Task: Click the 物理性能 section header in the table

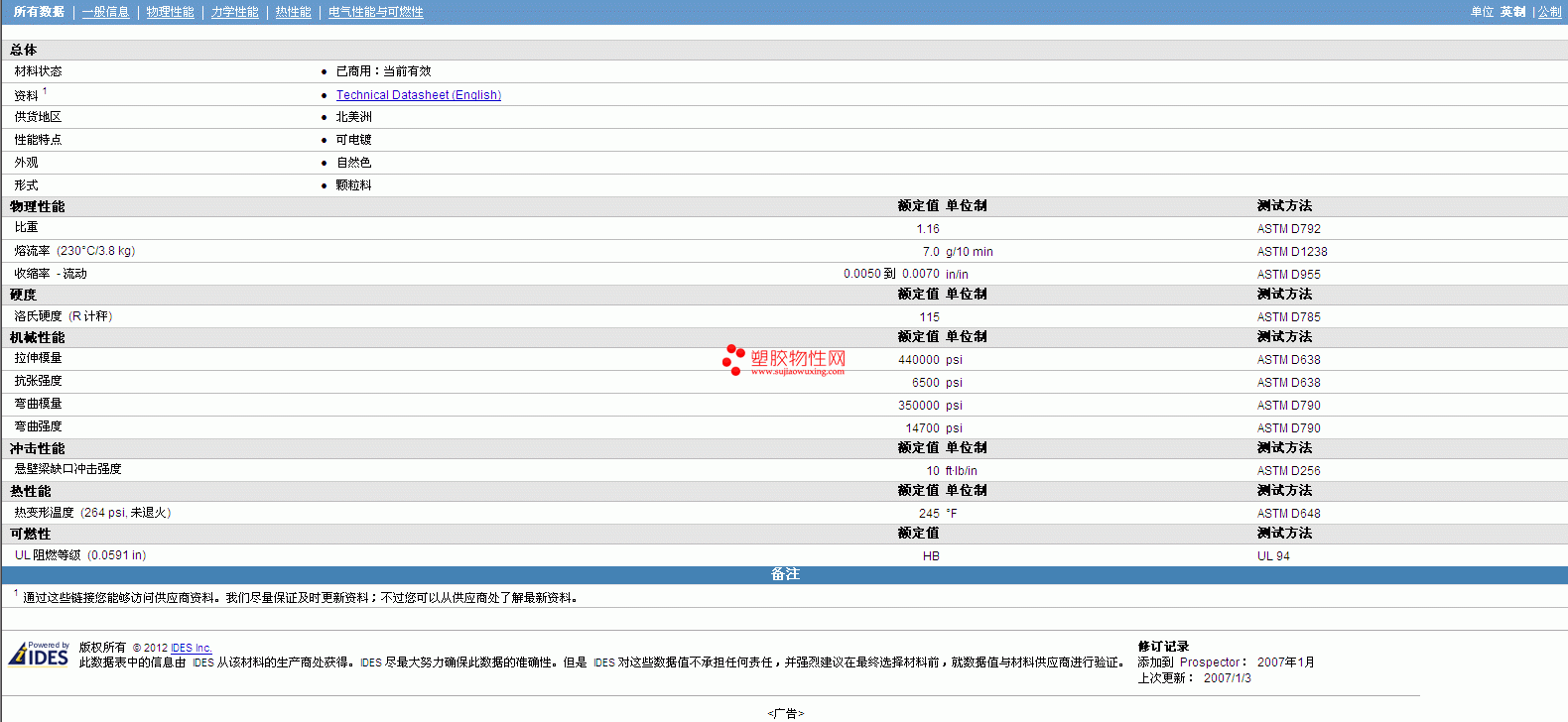Action: [38, 206]
